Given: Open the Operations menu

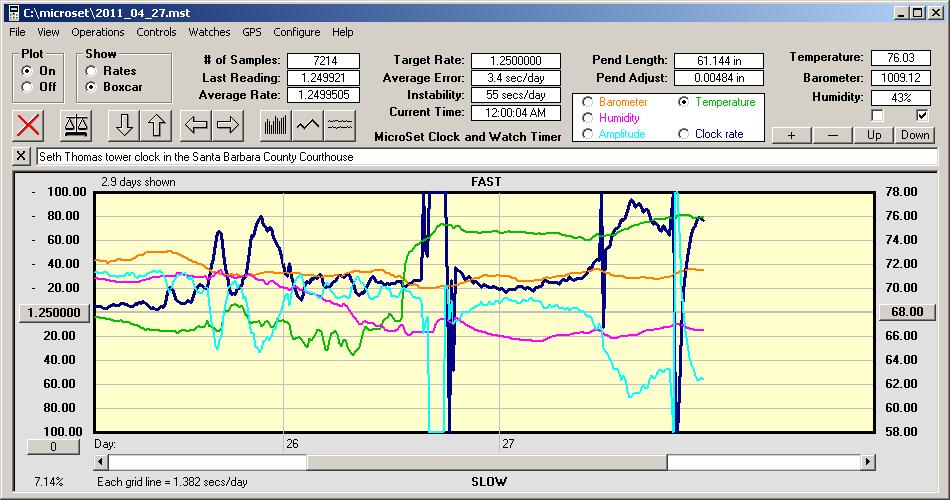Looking at the screenshot, I should [98, 32].
